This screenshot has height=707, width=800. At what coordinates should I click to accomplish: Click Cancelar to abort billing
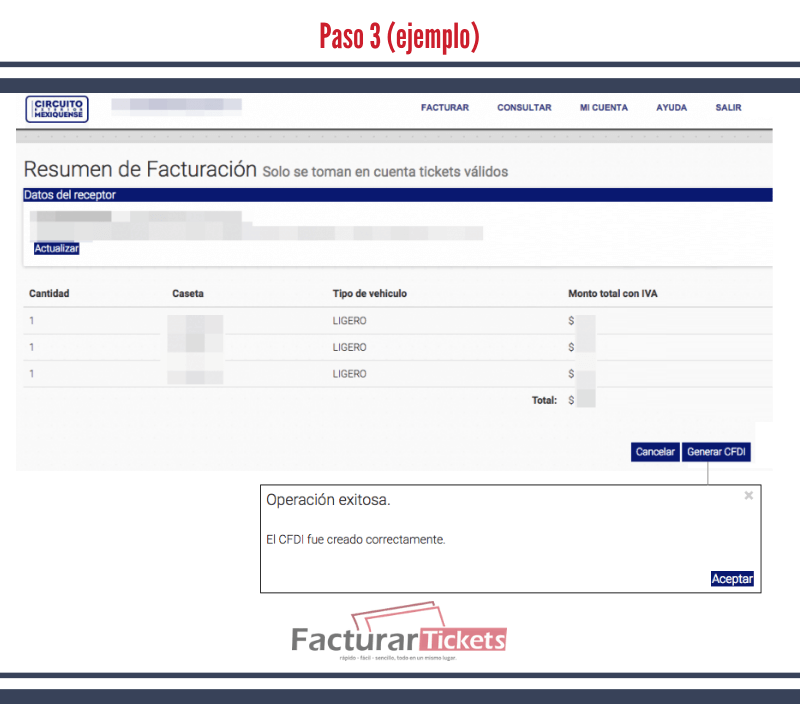point(654,452)
